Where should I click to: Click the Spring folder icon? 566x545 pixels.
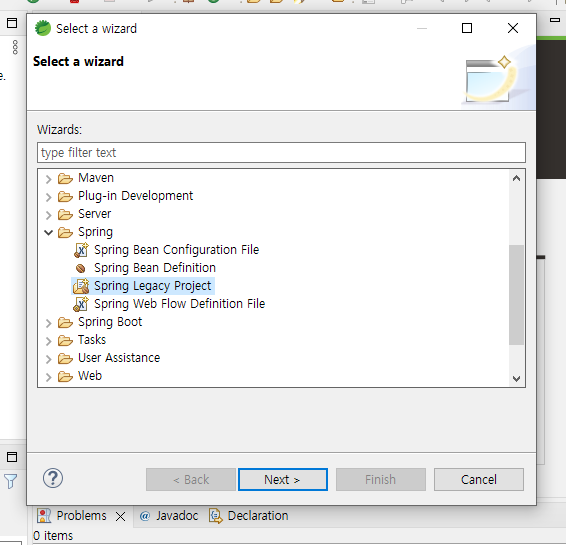[65, 232]
